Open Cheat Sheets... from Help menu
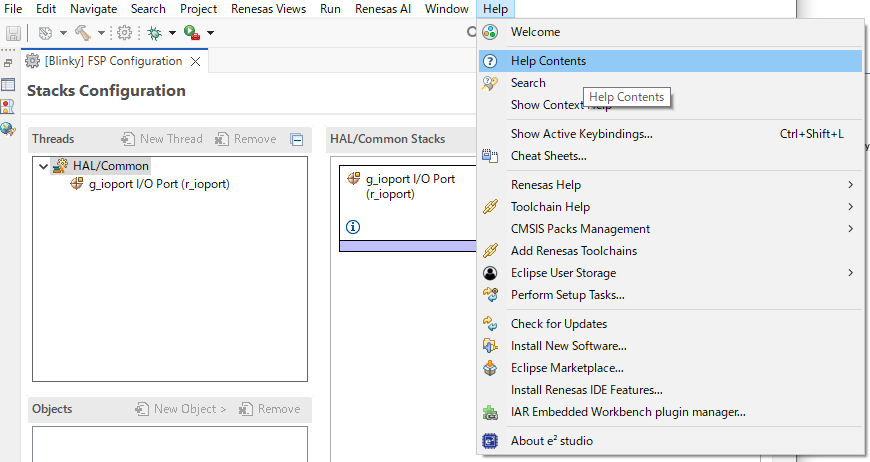Screen dimensions: 870x462 tap(670, 156)
